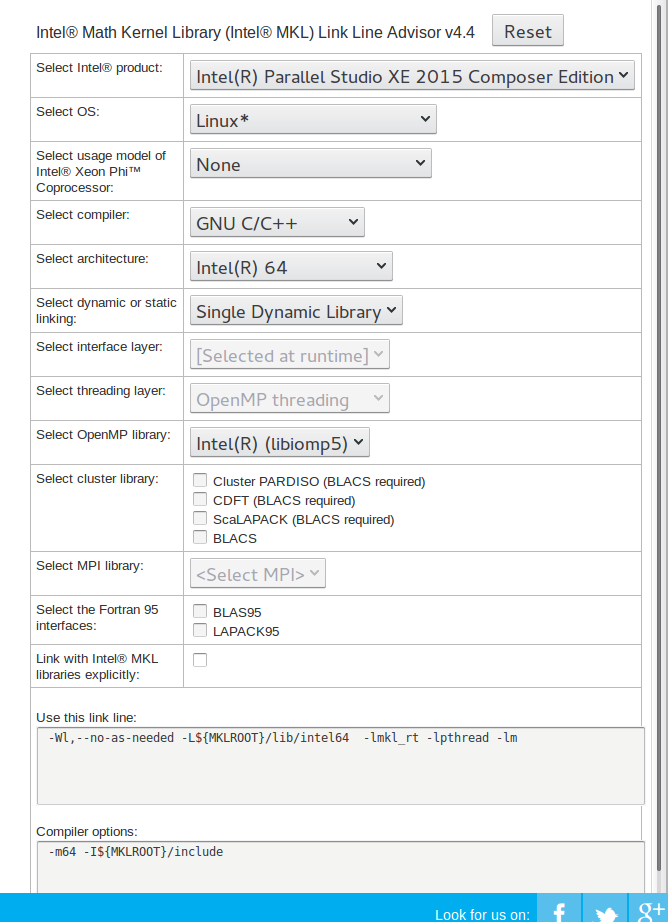Open the architecture dropdown showing Intel(R) 64
Screen dimensions: 668x922
291,266
